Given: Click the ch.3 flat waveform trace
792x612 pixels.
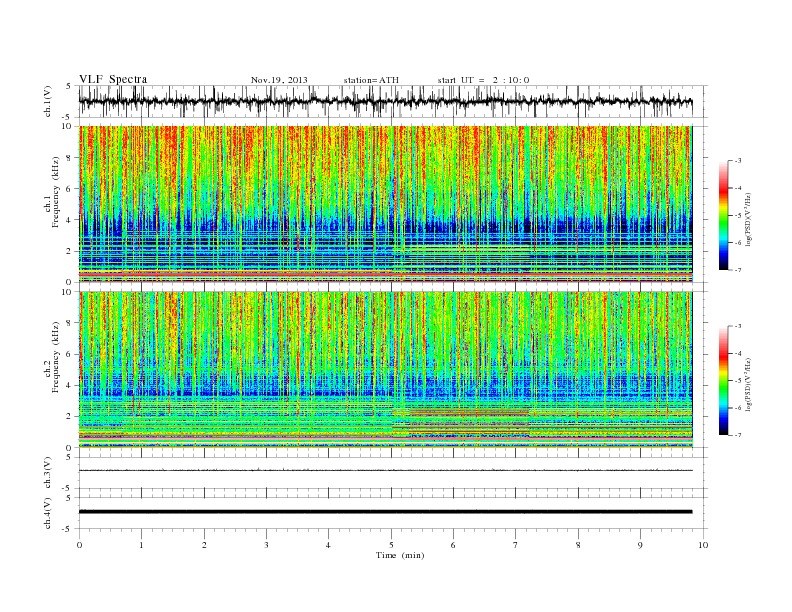Looking at the screenshot, I should click(385, 471).
